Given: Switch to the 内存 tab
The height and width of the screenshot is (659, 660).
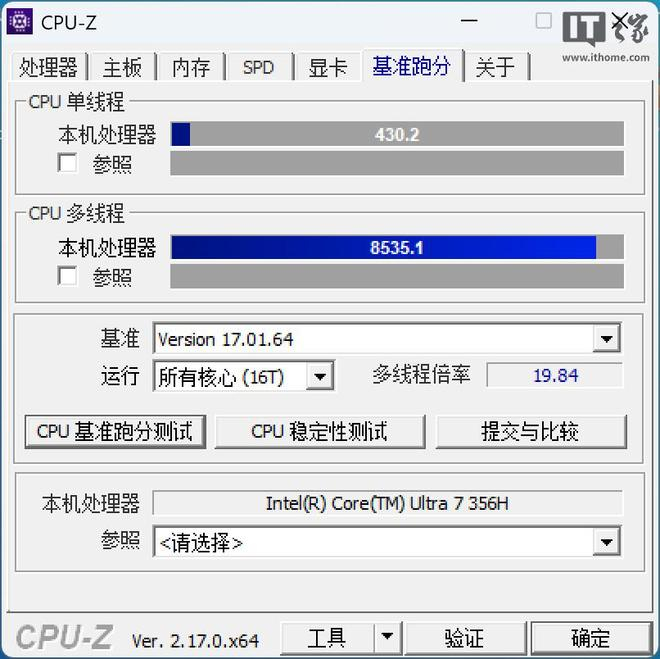Looking at the screenshot, I should [x=191, y=67].
